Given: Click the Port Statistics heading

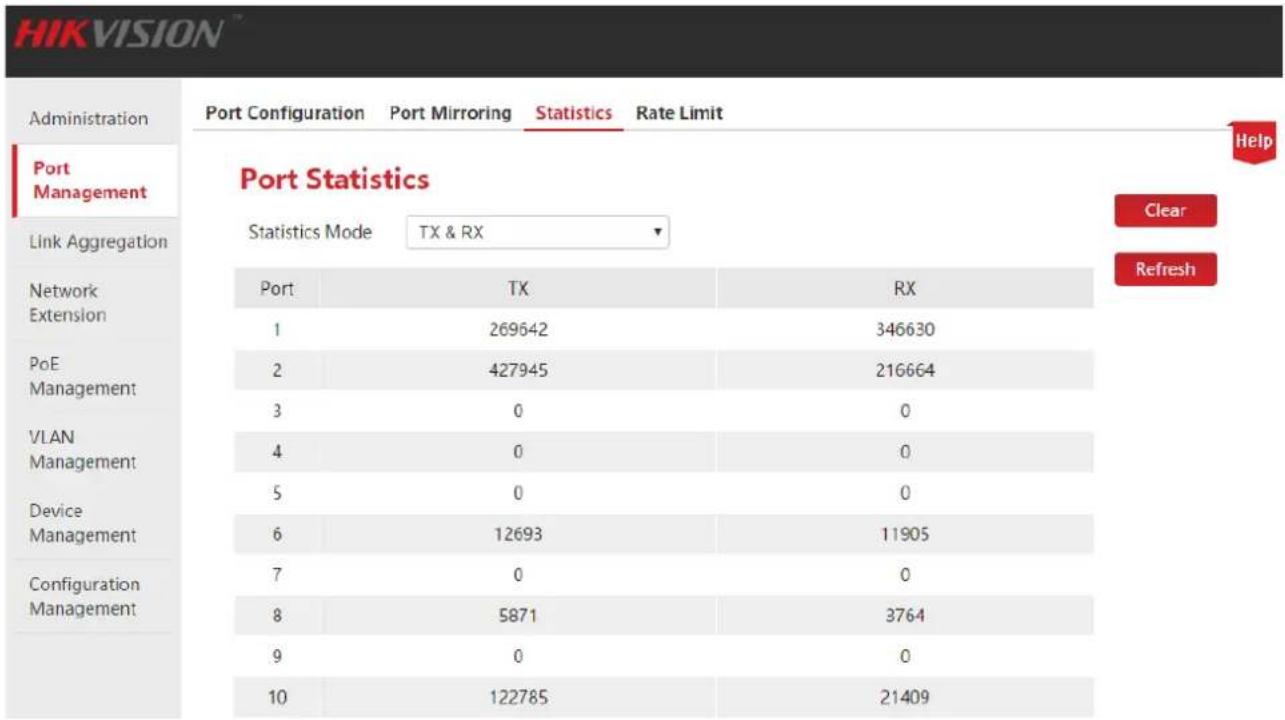Looking at the screenshot, I should pos(335,180).
